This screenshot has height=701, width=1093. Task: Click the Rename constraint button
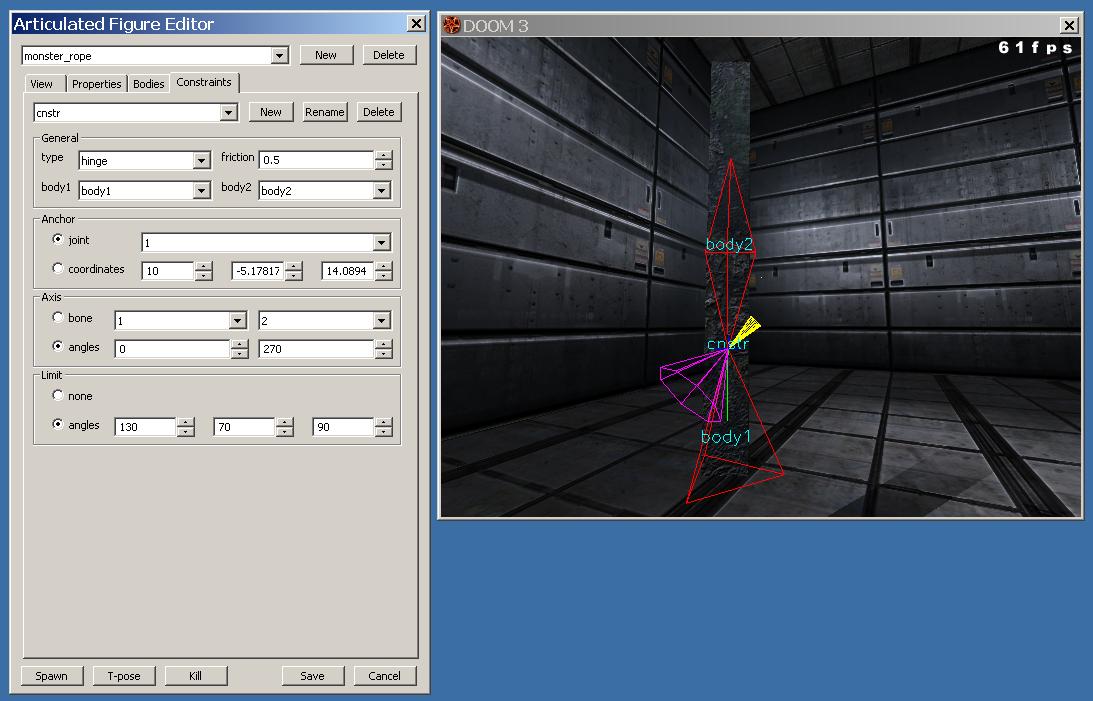325,112
